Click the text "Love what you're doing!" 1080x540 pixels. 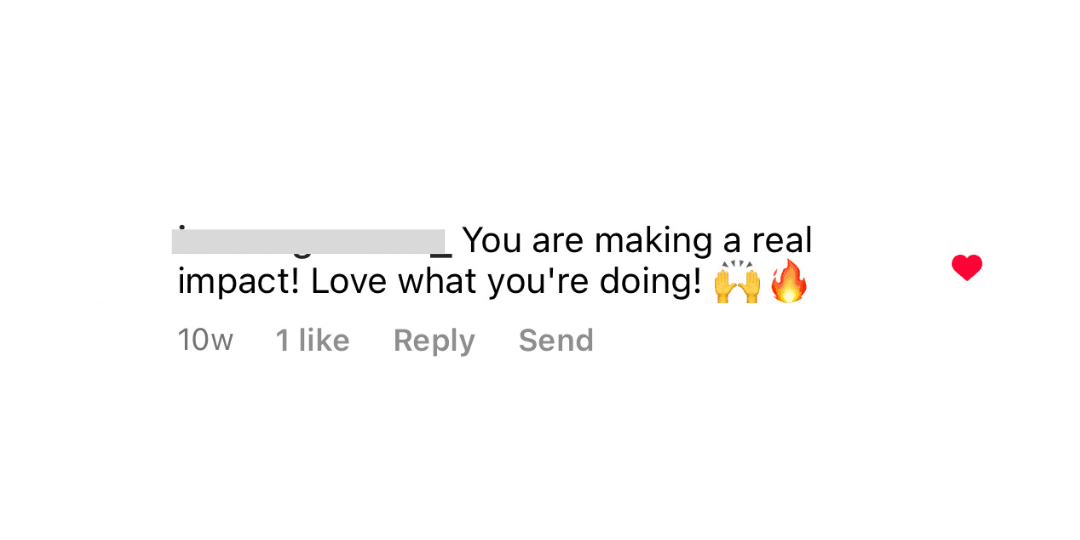[506, 283]
